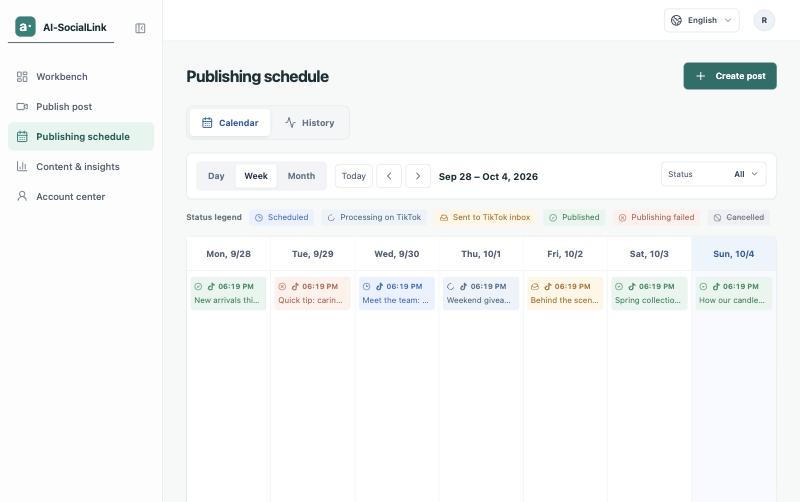Go to the previous week arrow

pos(389,176)
